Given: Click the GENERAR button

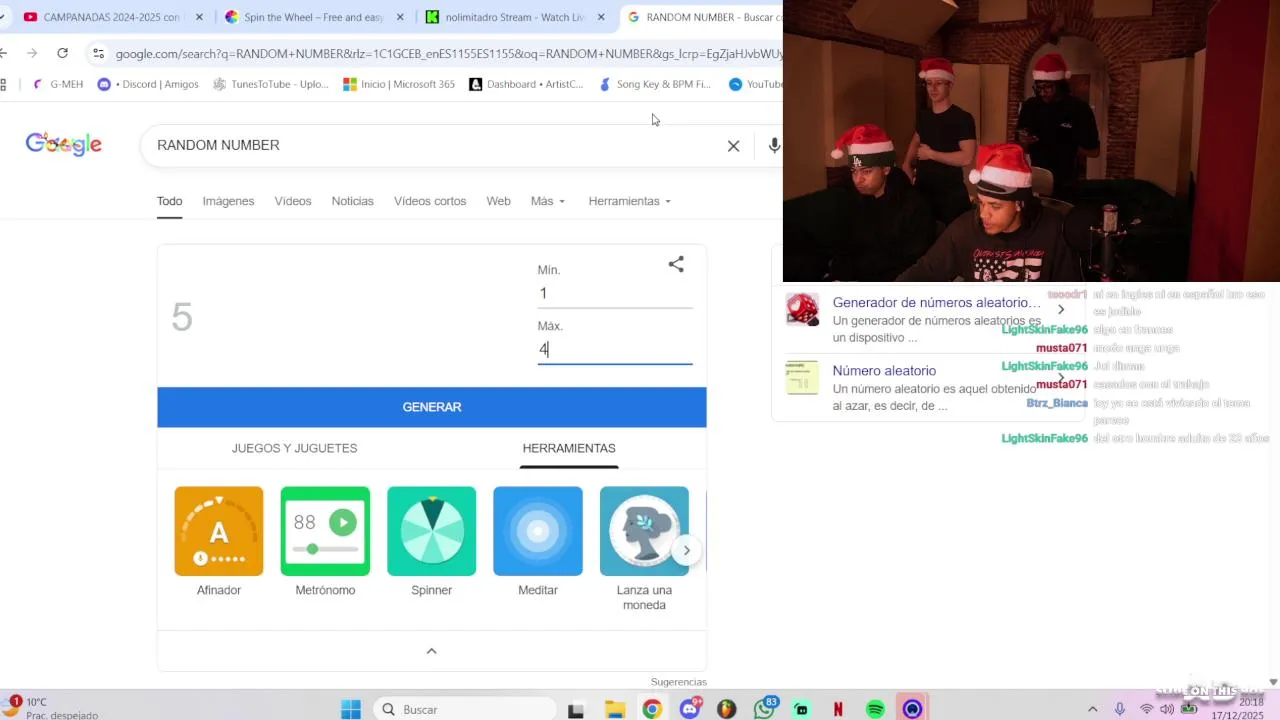Looking at the screenshot, I should pyautogui.click(x=432, y=407).
